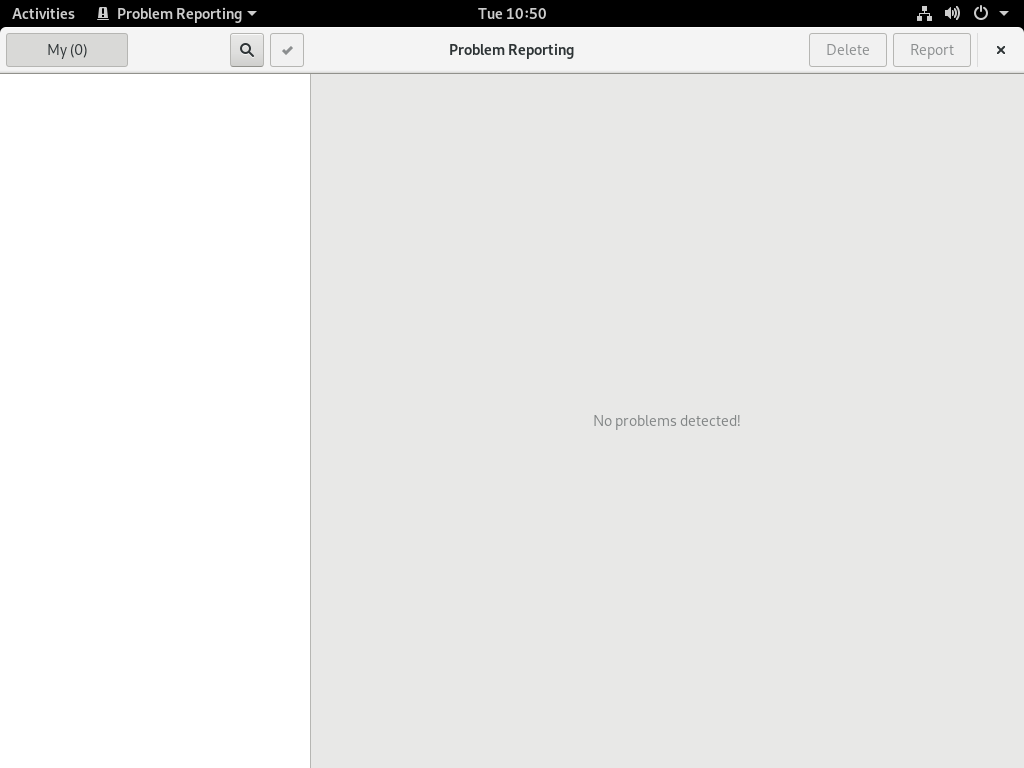Close the Problem Reporting window
1024x768 pixels.
coord(1000,50)
